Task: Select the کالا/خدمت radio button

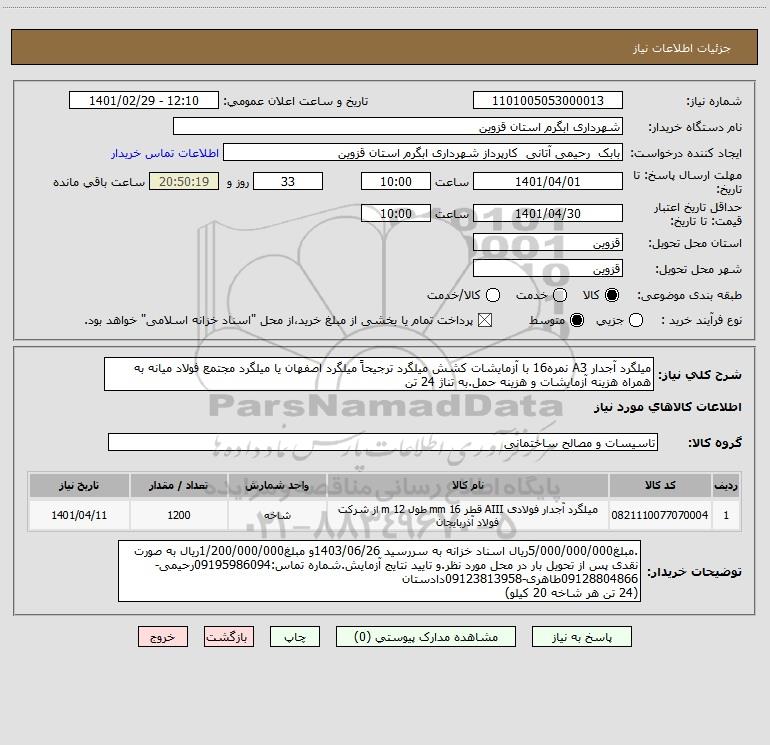Action: tap(493, 295)
